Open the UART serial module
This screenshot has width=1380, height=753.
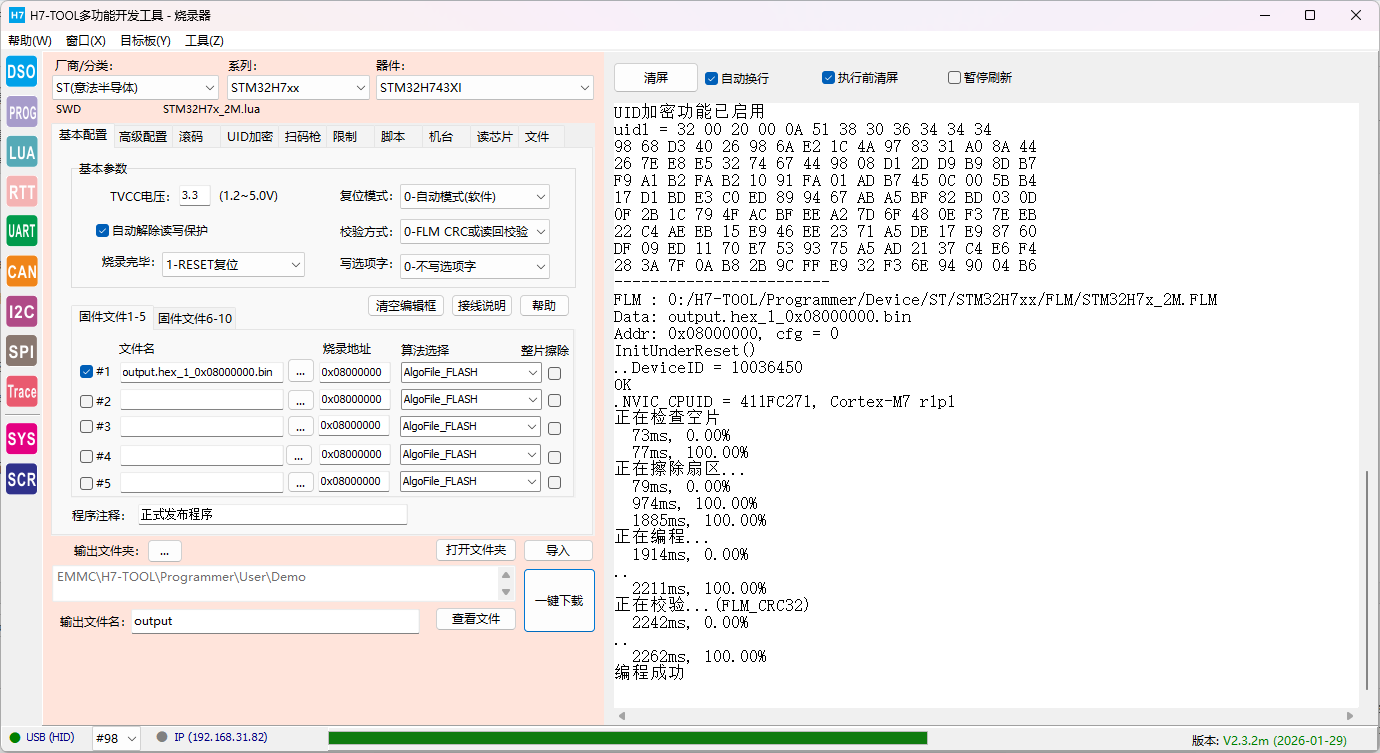pos(22,232)
